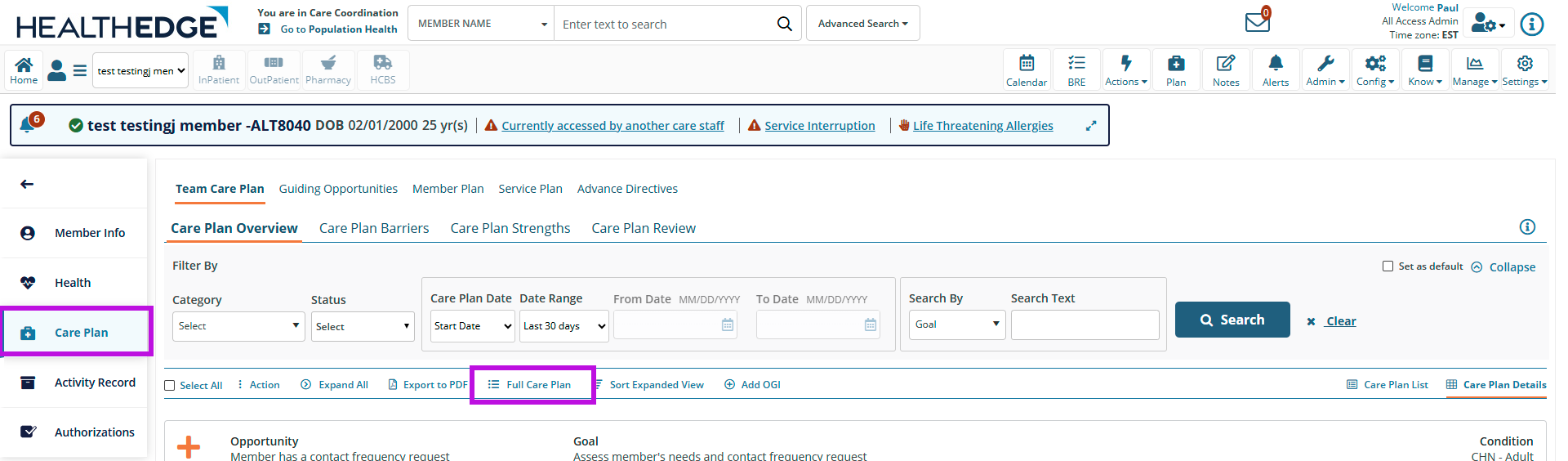Image resolution: width=1568 pixels, height=461 pixels.
Task: Expand the member banner with arrows icon
Action: [1091, 126]
